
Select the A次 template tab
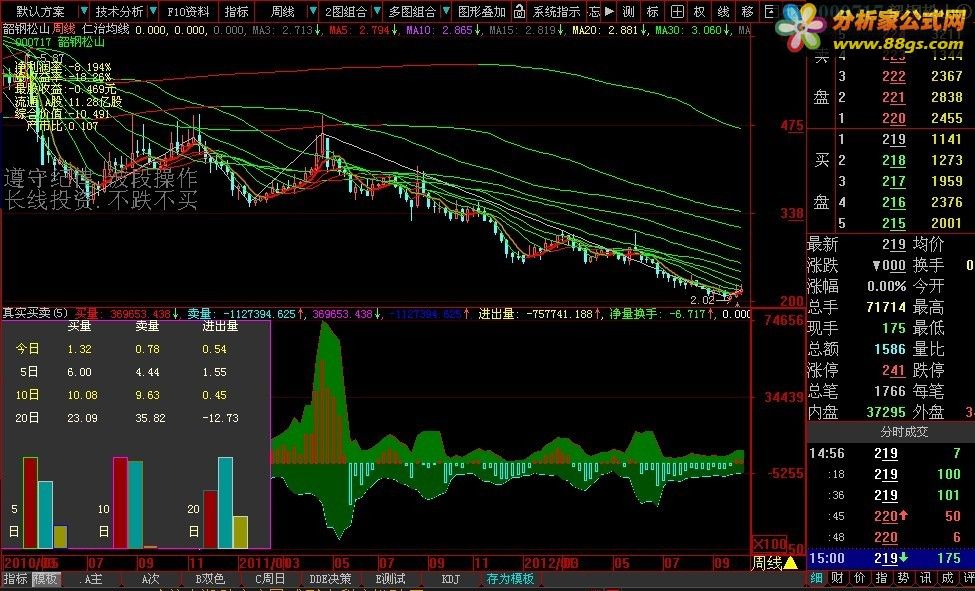pos(150,579)
